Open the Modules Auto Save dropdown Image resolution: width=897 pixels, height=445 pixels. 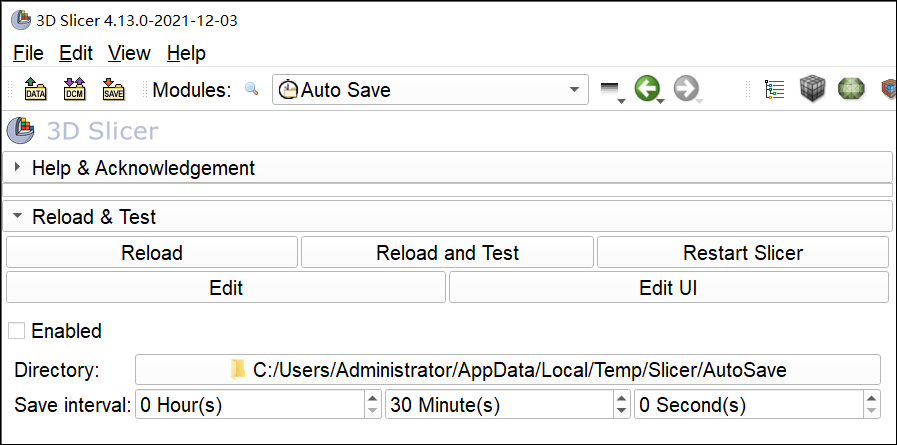pos(430,90)
